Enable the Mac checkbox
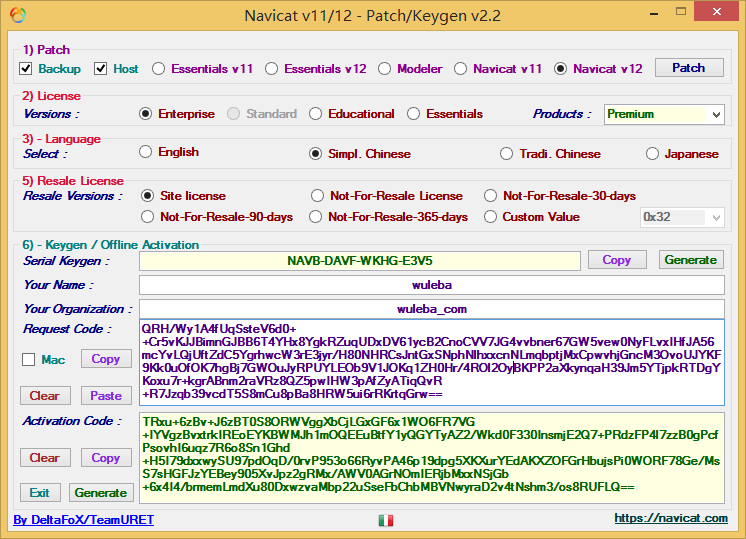 coord(29,360)
